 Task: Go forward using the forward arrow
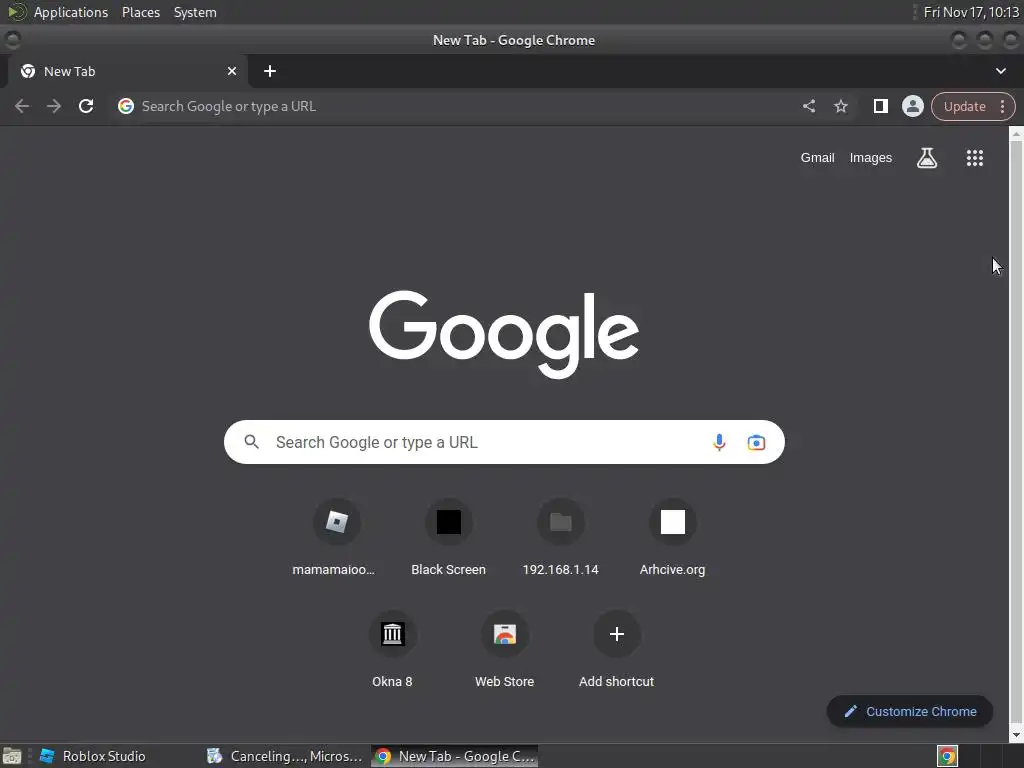(x=54, y=106)
